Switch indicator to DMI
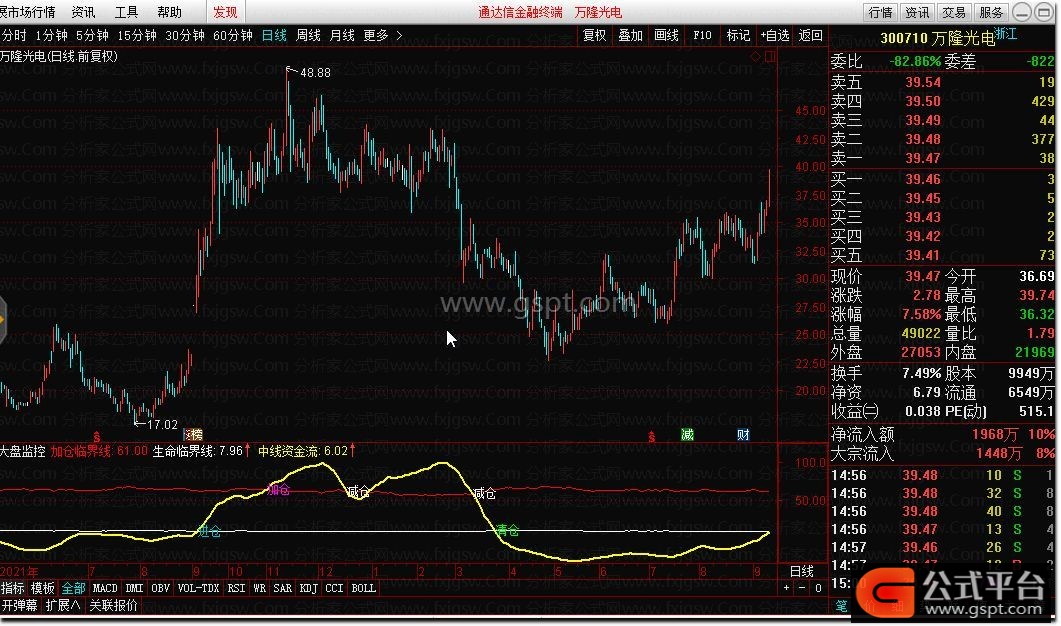This screenshot has height=626, width=1061. click(x=134, y=588)
